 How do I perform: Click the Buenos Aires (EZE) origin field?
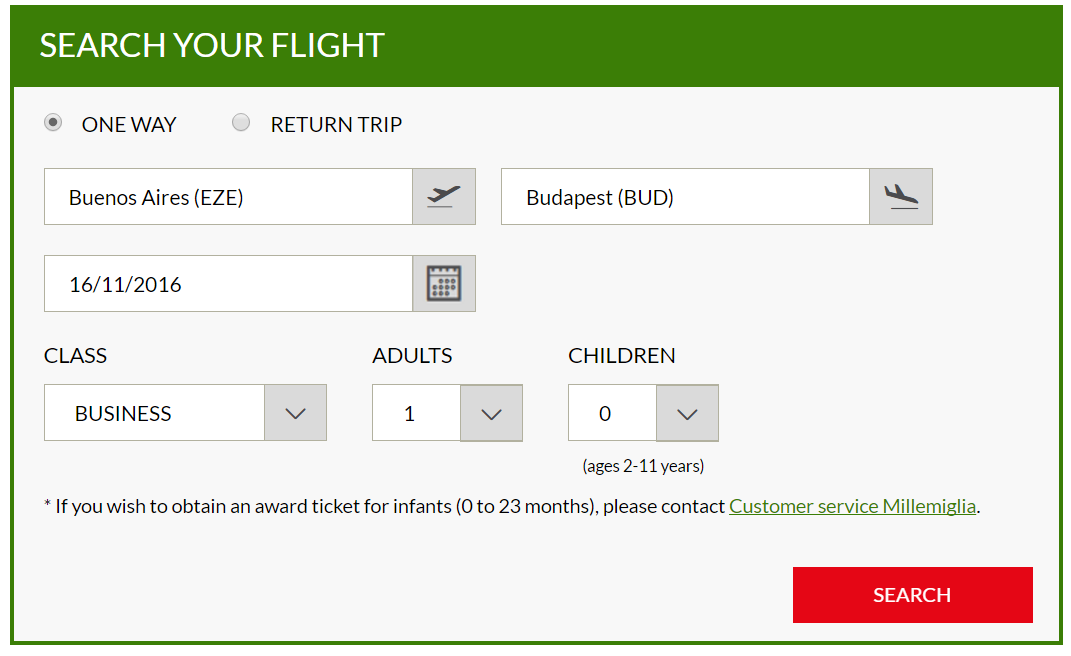(228, 197)
